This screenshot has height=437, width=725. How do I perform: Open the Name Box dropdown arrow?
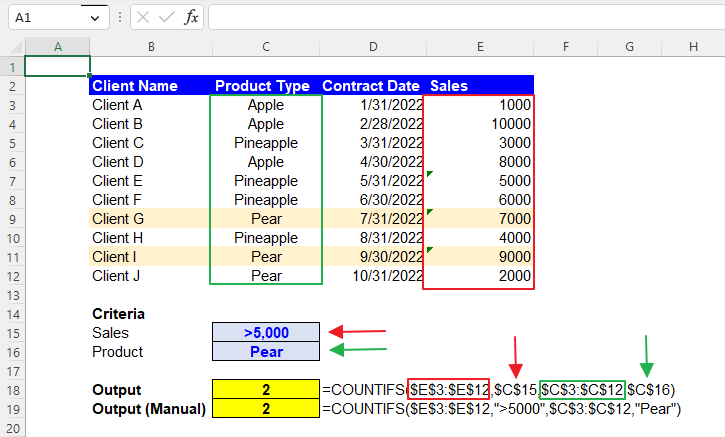(x=95, y=18)
